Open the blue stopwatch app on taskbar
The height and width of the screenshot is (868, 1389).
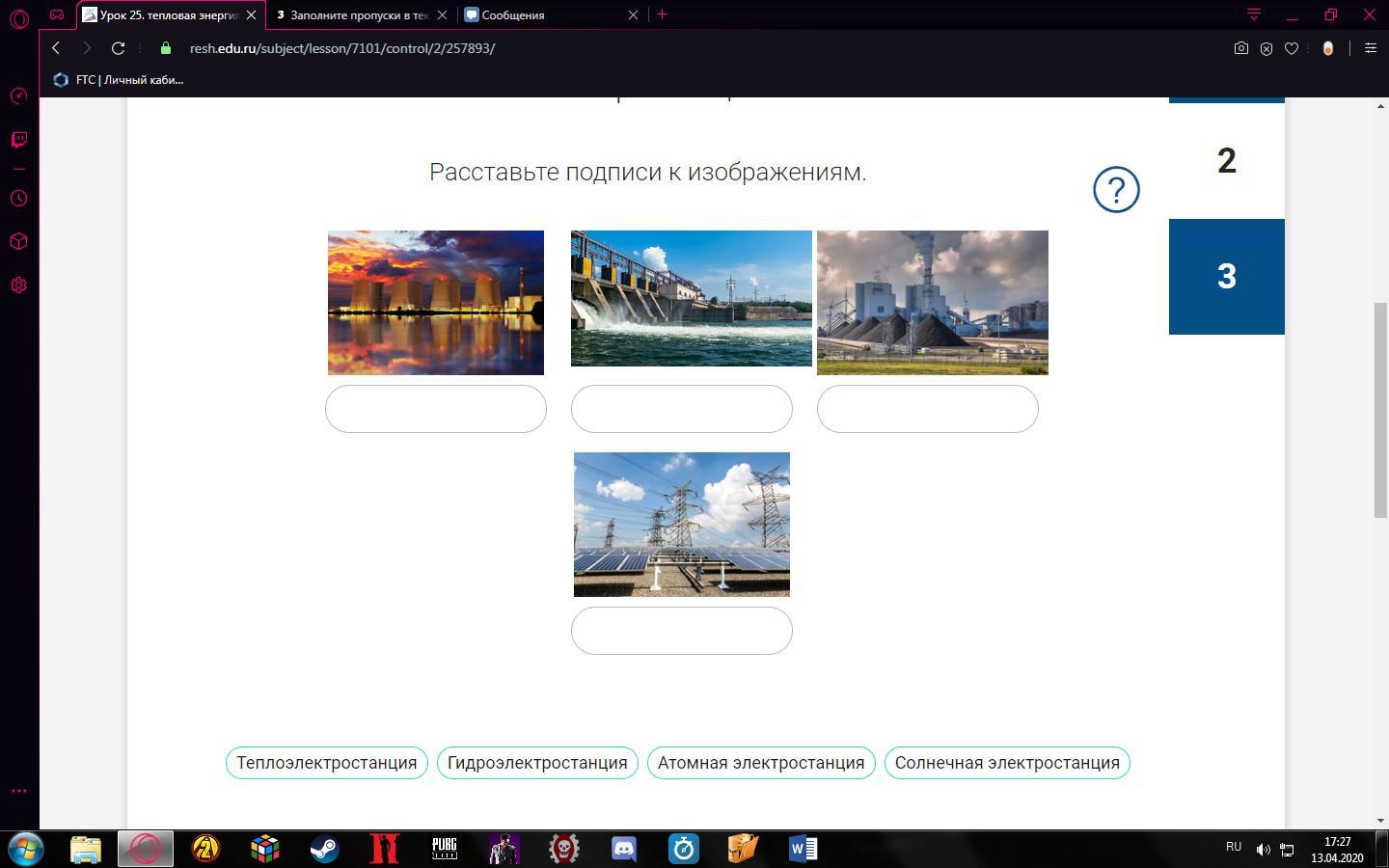point(684,849)
